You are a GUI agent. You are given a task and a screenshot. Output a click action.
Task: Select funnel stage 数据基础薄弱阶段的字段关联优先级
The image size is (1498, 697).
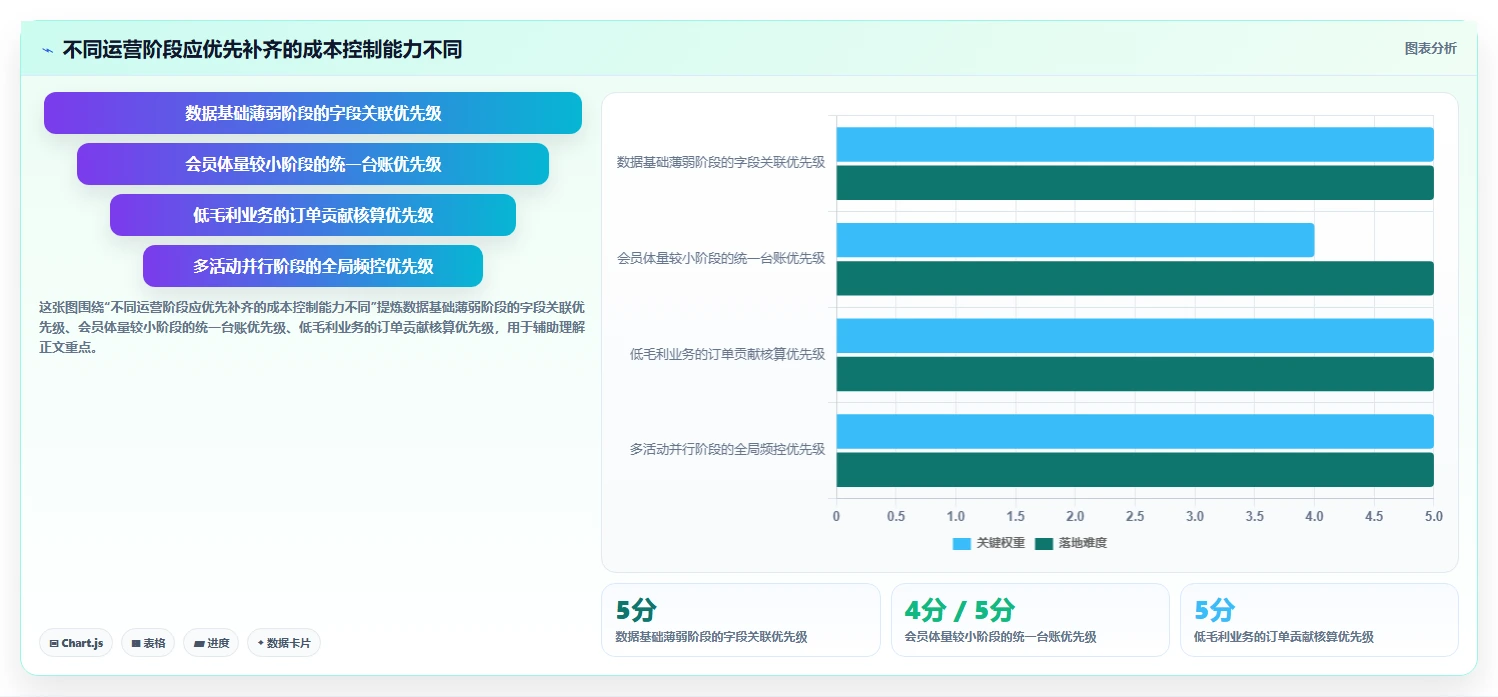[313, 113]
